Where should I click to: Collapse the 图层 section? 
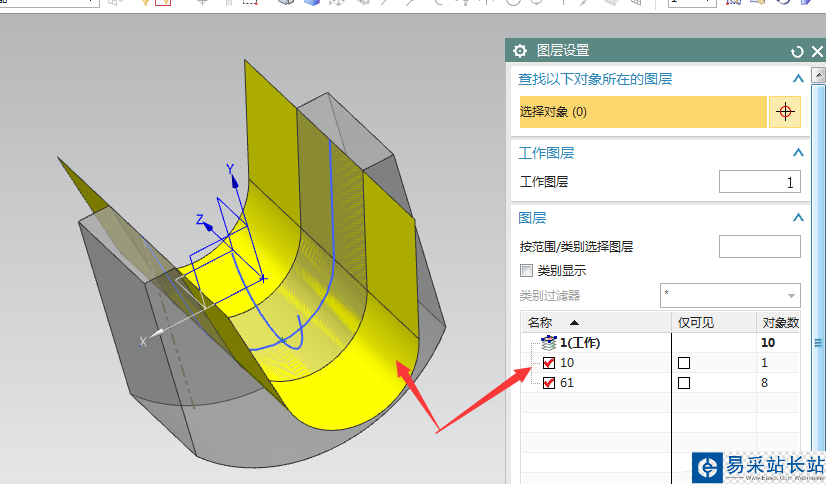click(x=798, y=217)
